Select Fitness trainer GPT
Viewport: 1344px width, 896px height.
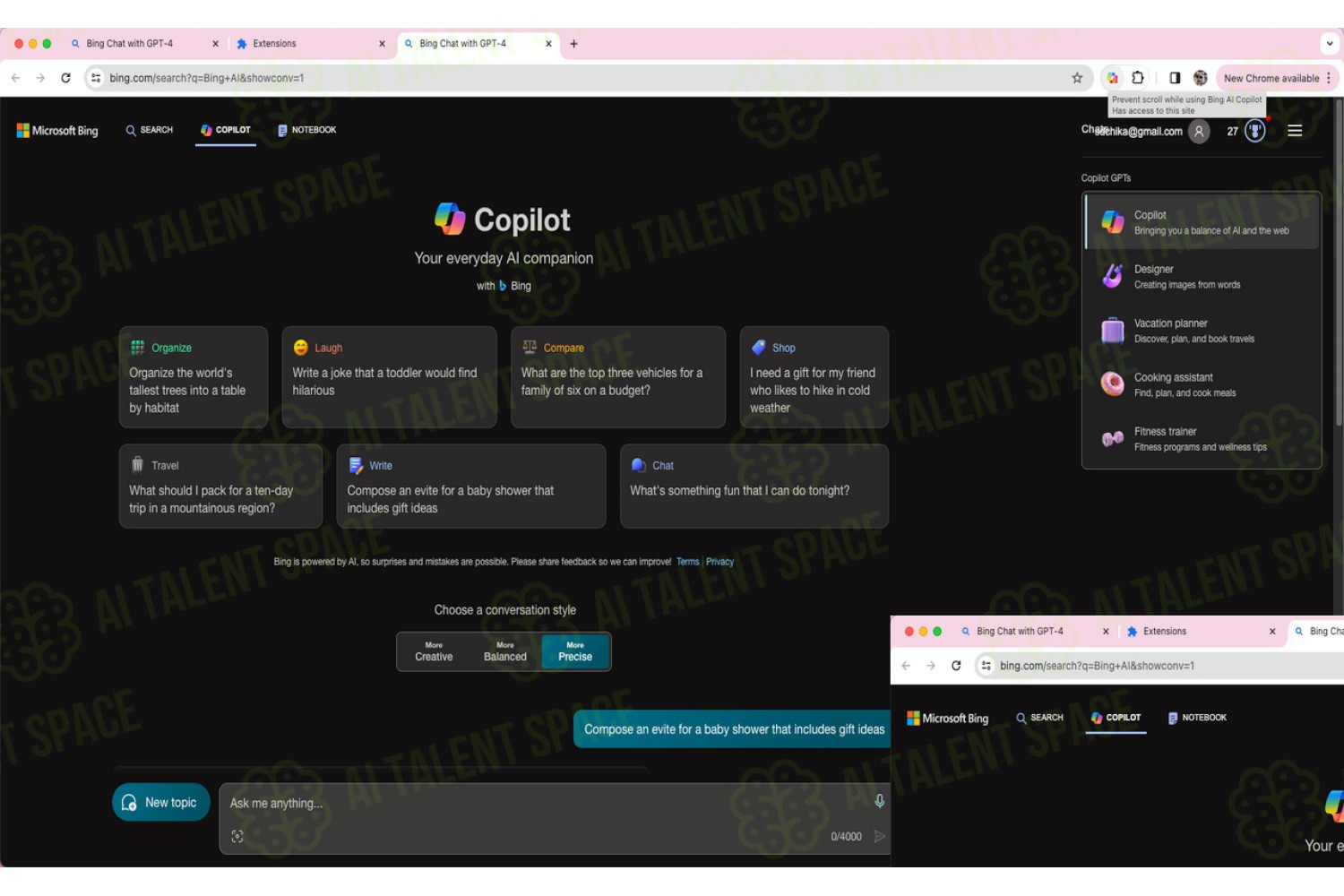(1202, 438)
